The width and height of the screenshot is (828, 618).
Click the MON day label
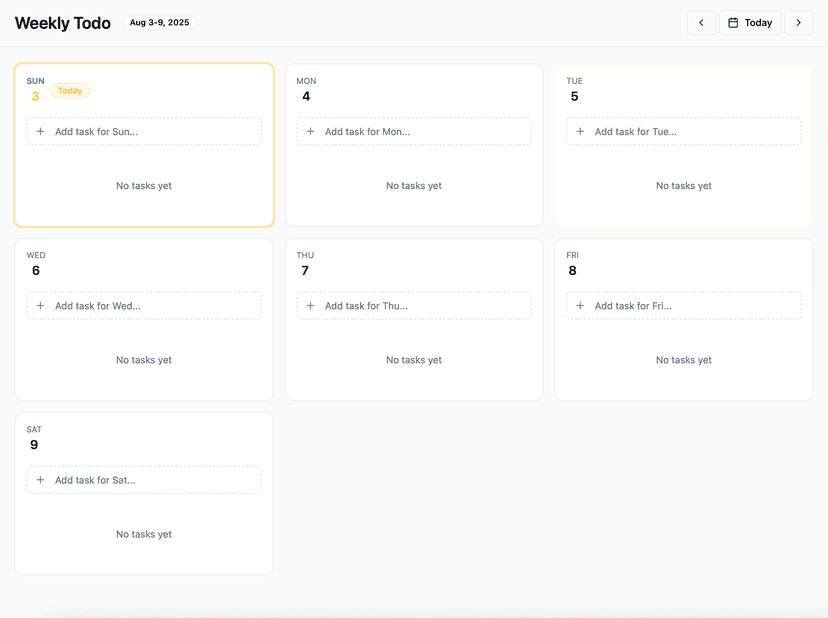(306, 81)
